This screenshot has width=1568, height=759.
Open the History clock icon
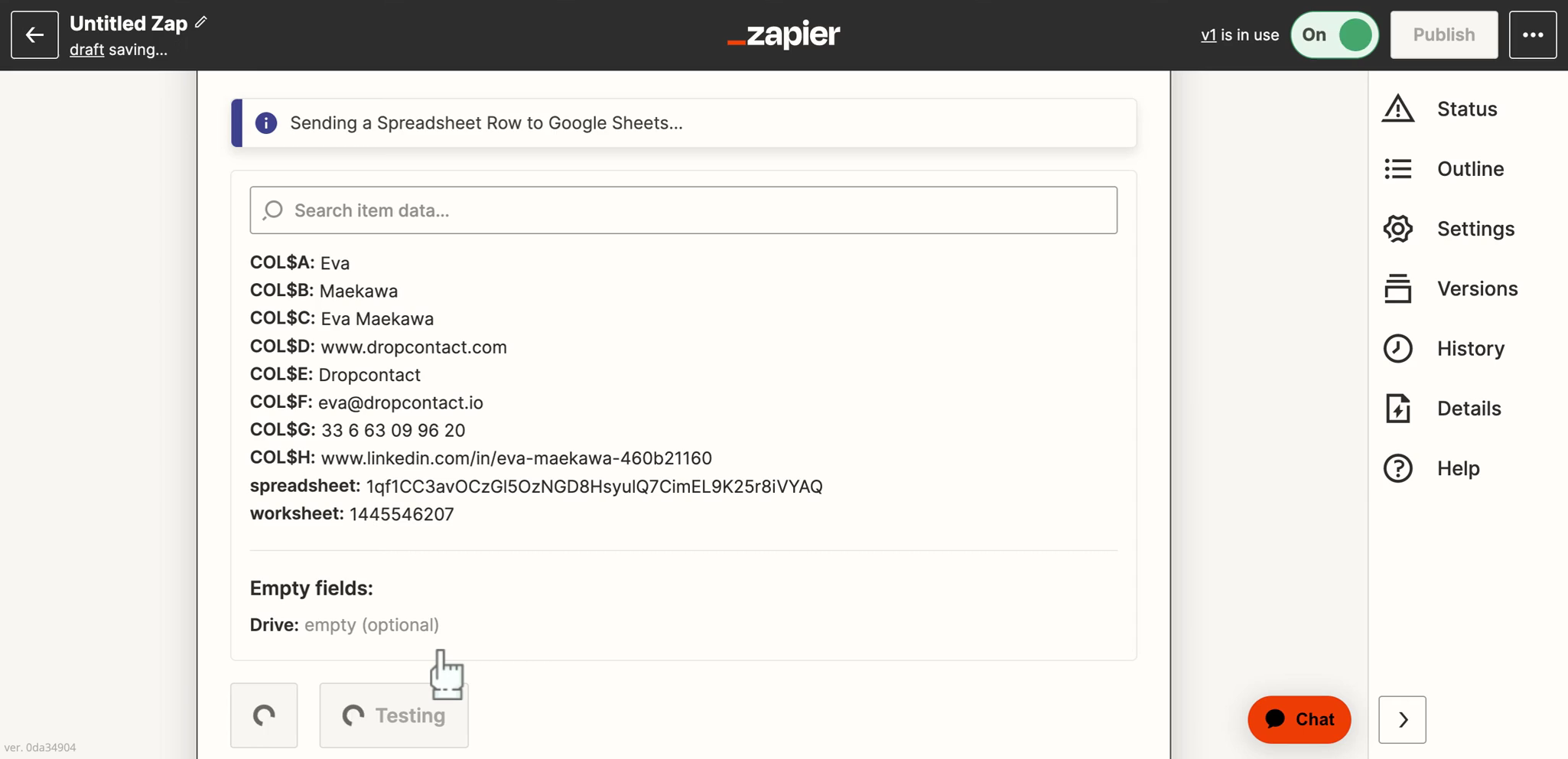(x=1397, y=348)
